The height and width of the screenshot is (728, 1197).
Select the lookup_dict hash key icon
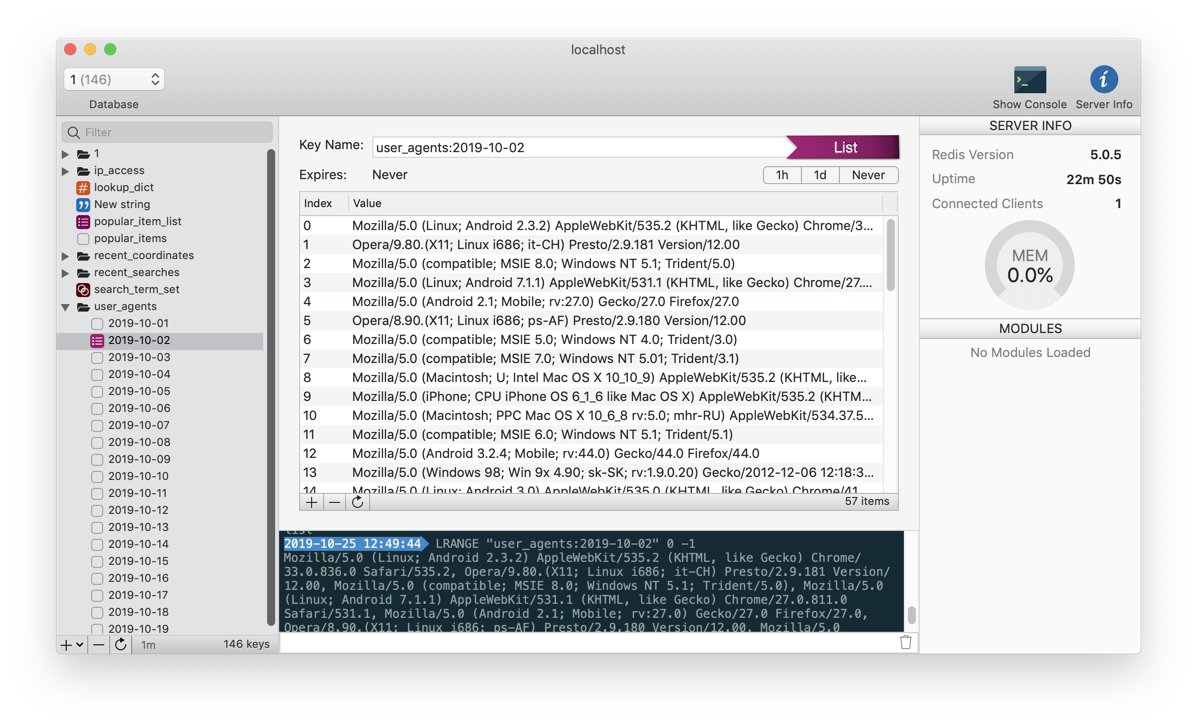[83, 188]
